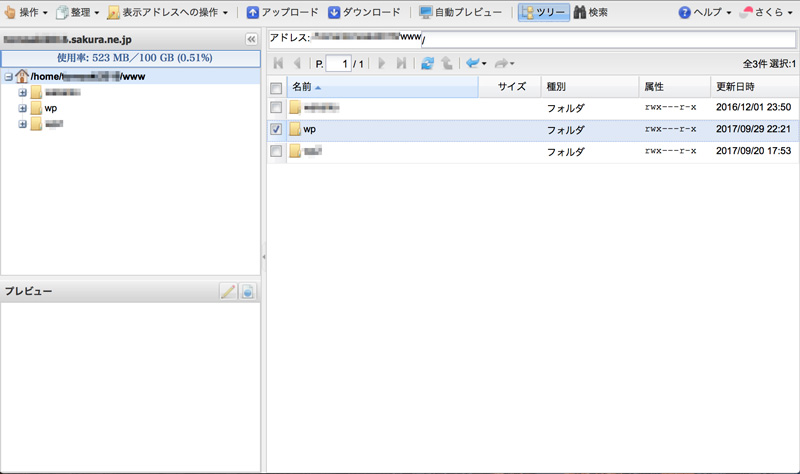Viewport: 800px width, 474px height.
Task: Click the wp folder icon in the list
Action: (x=295, y=129)
